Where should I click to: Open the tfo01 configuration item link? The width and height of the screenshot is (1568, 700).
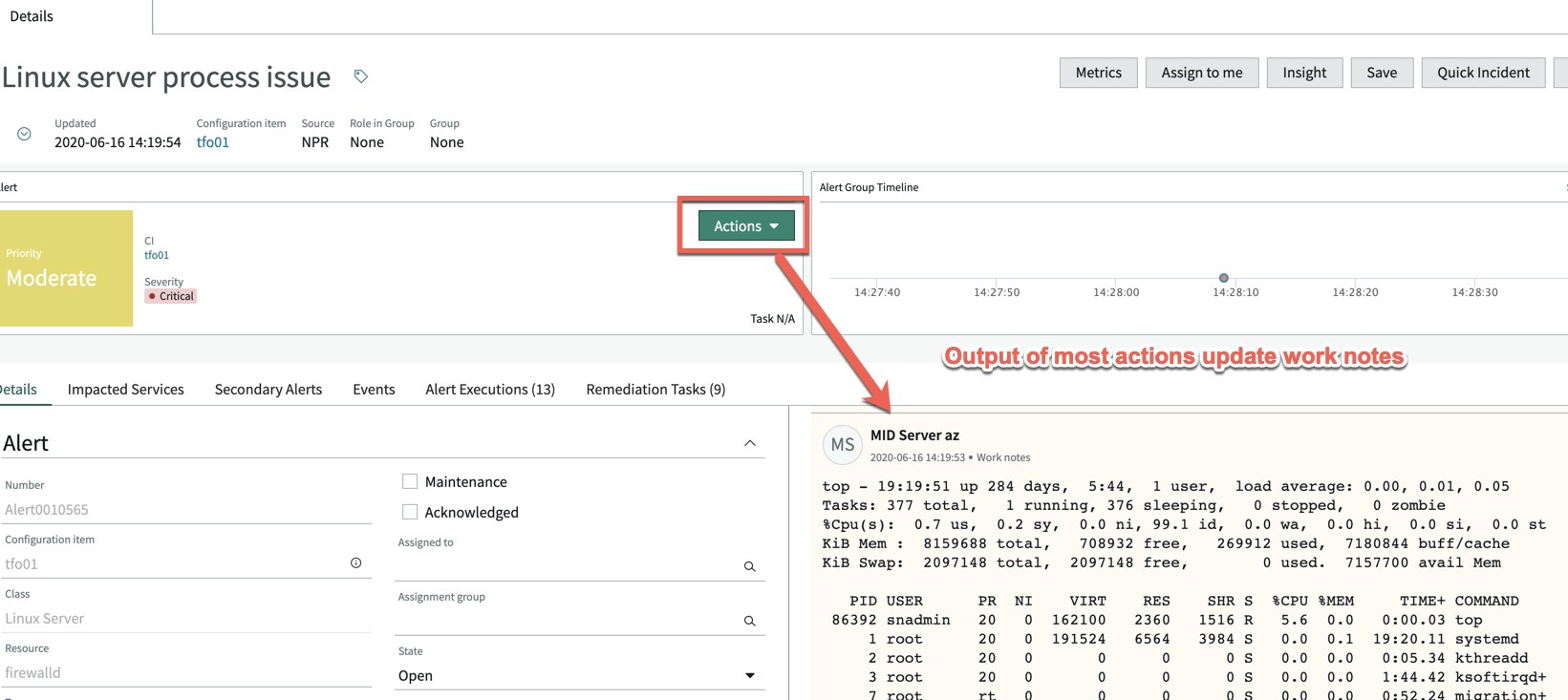pos(212,142)
